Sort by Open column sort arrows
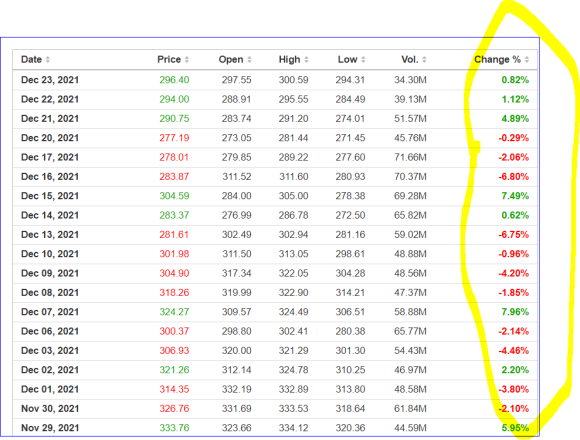 coord(249,60)
